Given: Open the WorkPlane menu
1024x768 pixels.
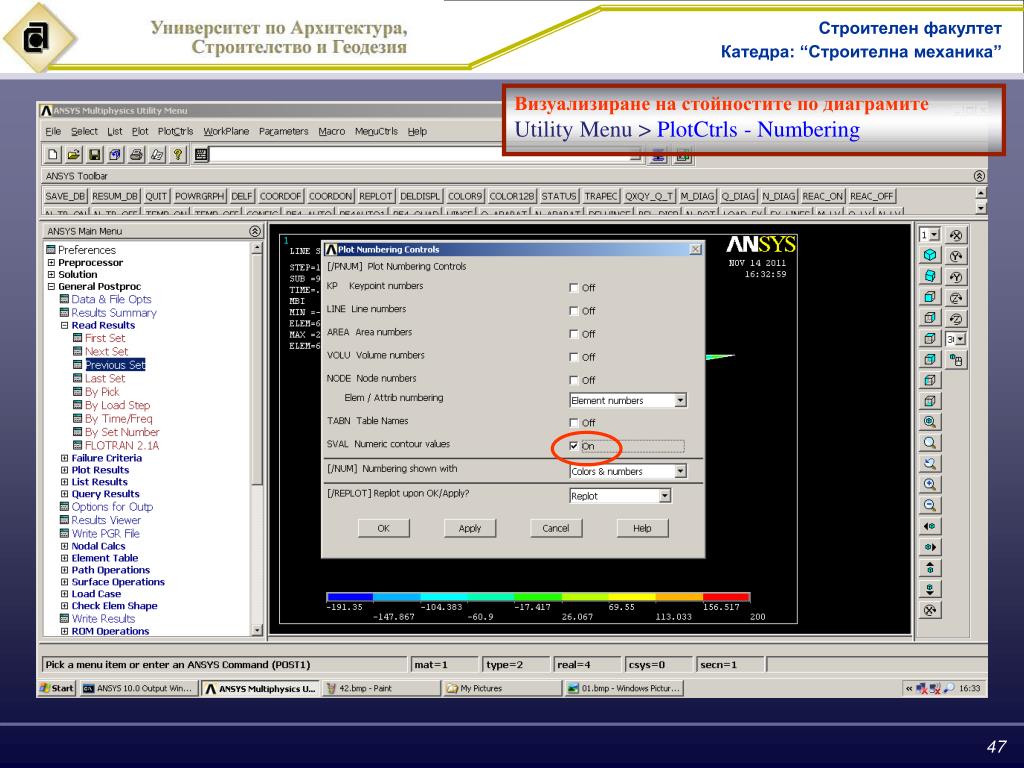Looking at the screenshot, I should [226, 131].
